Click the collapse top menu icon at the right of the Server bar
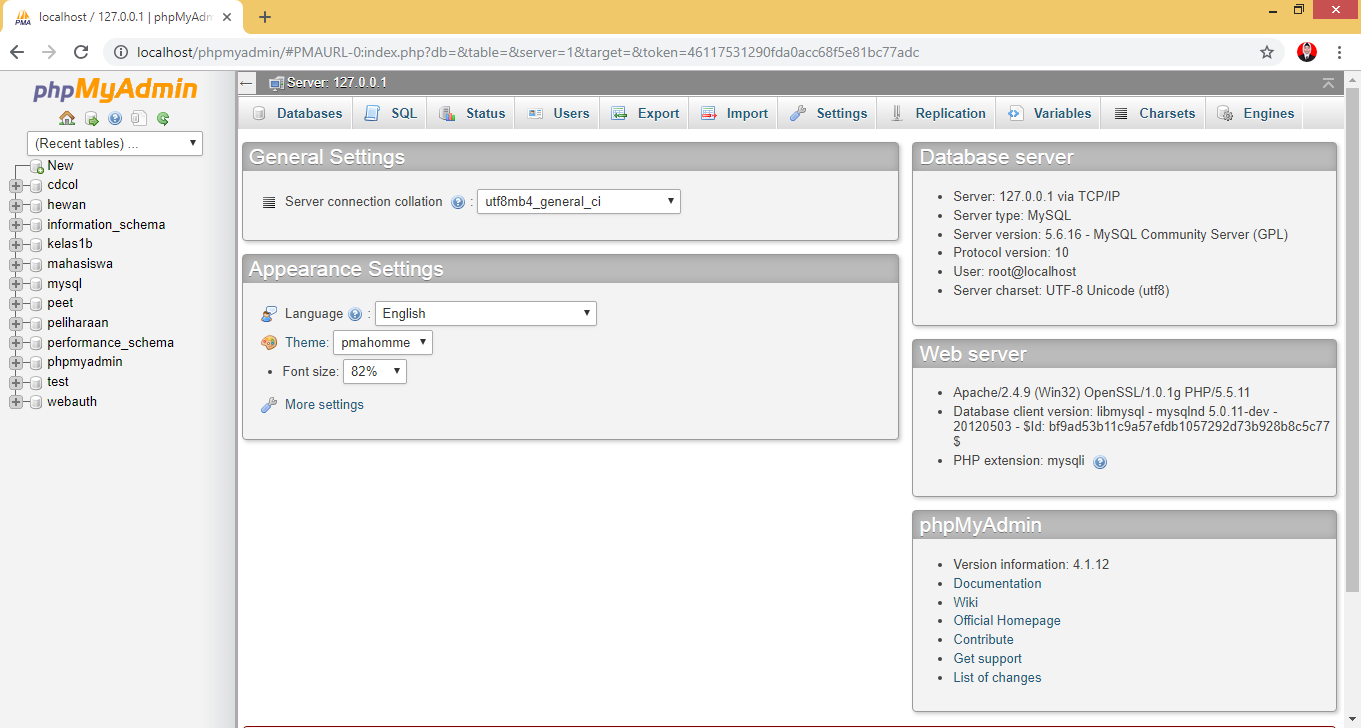 coord(1328,83)
